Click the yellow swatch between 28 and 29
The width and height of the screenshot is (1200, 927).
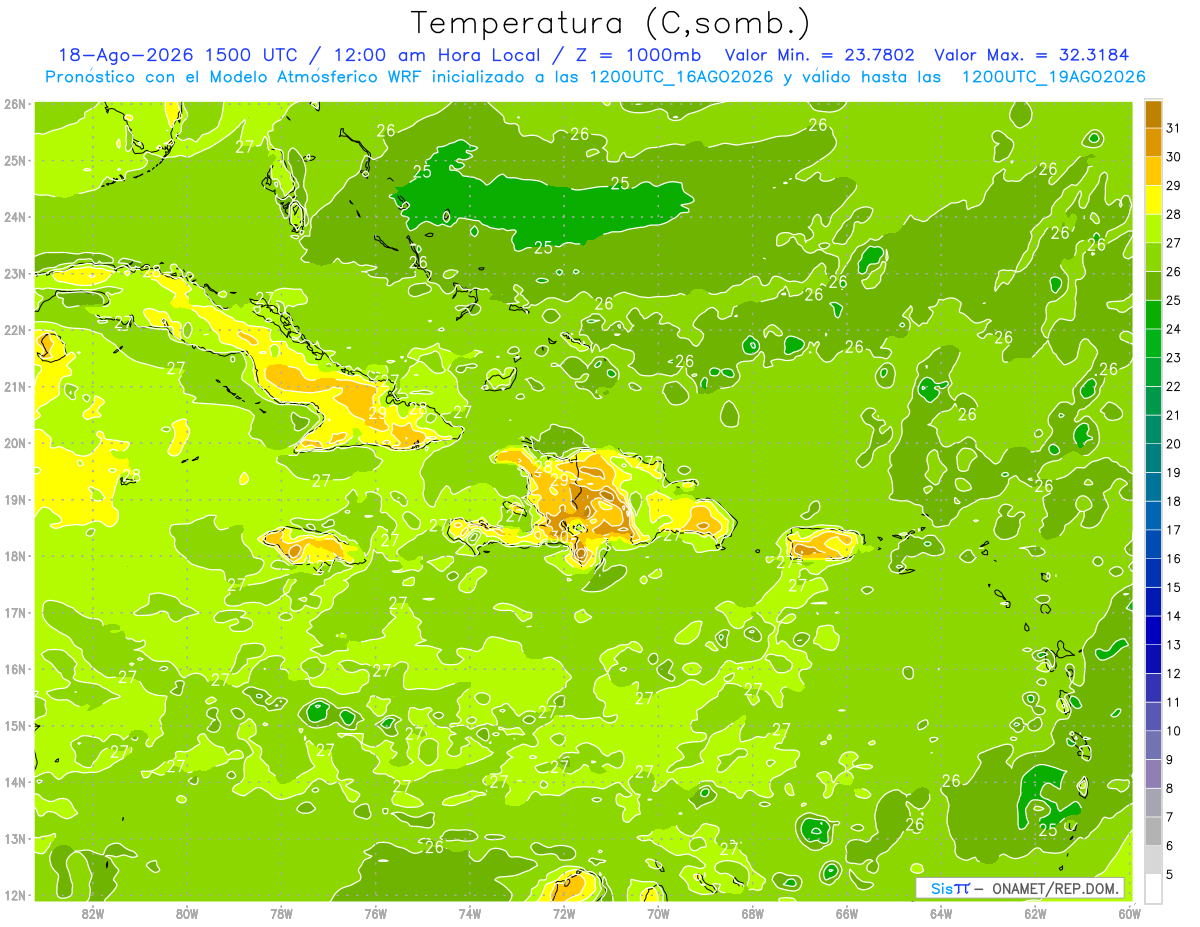(1153, 200)
